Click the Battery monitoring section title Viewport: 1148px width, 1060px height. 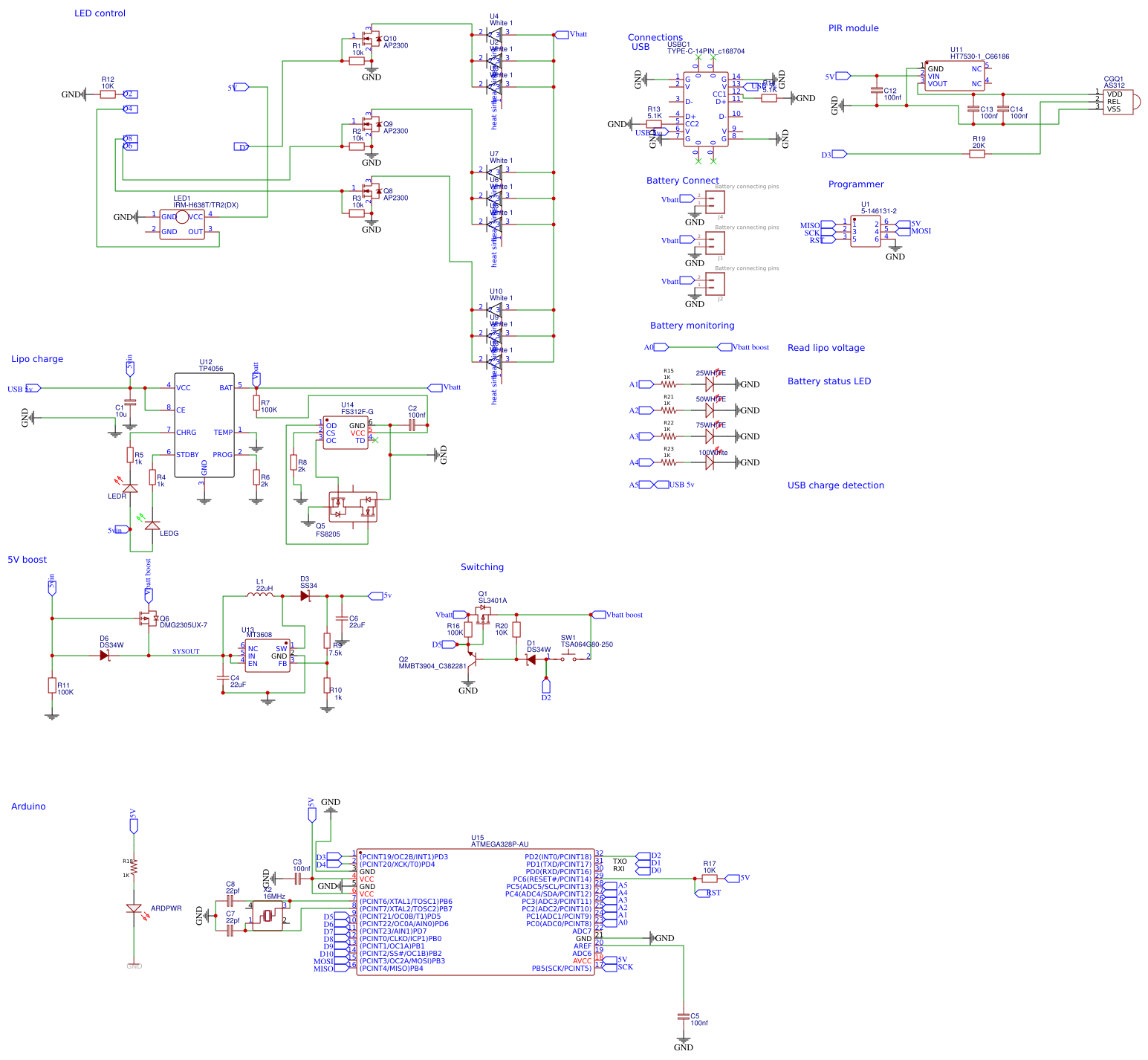pos(693,326)
